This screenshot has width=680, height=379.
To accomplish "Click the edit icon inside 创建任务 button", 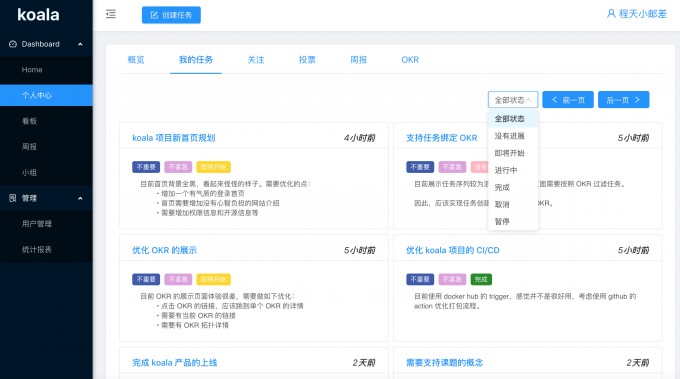I will tap(154, 15).
